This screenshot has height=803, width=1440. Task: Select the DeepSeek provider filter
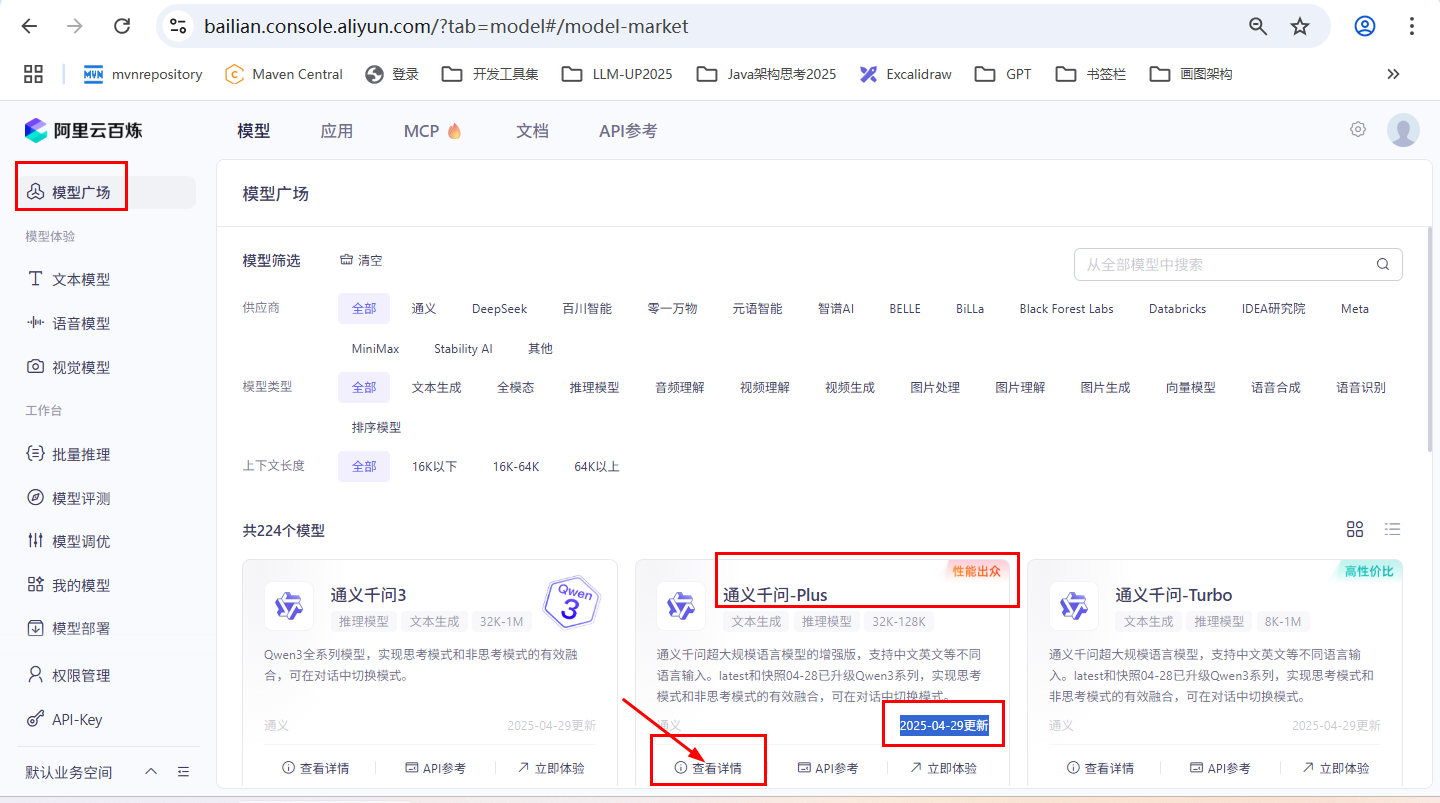point(499,308)
